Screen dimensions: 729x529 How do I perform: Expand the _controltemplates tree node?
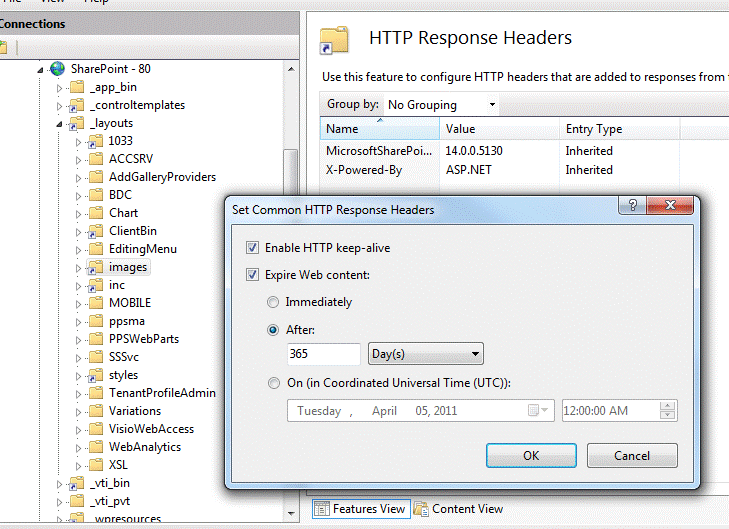[x=59, y=106]
